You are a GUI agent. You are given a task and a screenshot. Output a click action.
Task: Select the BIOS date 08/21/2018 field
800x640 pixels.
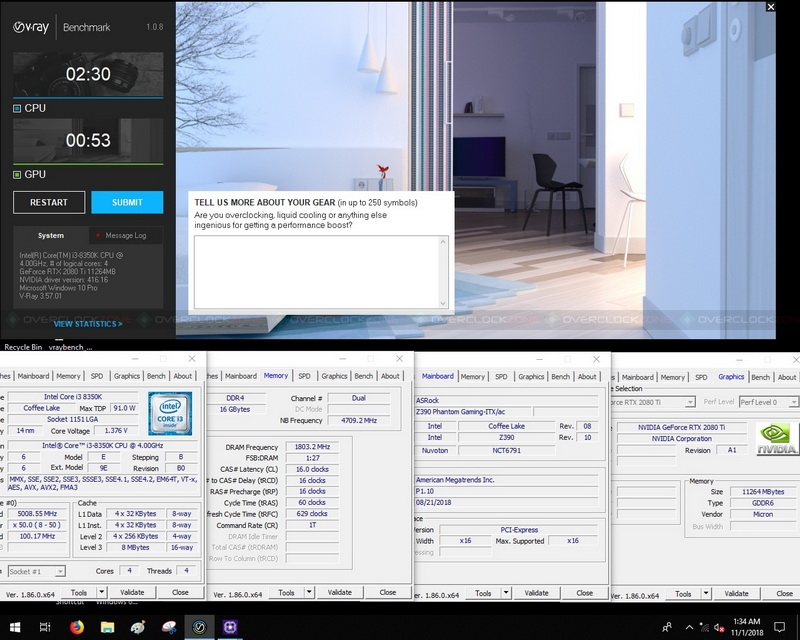(506, 502)
